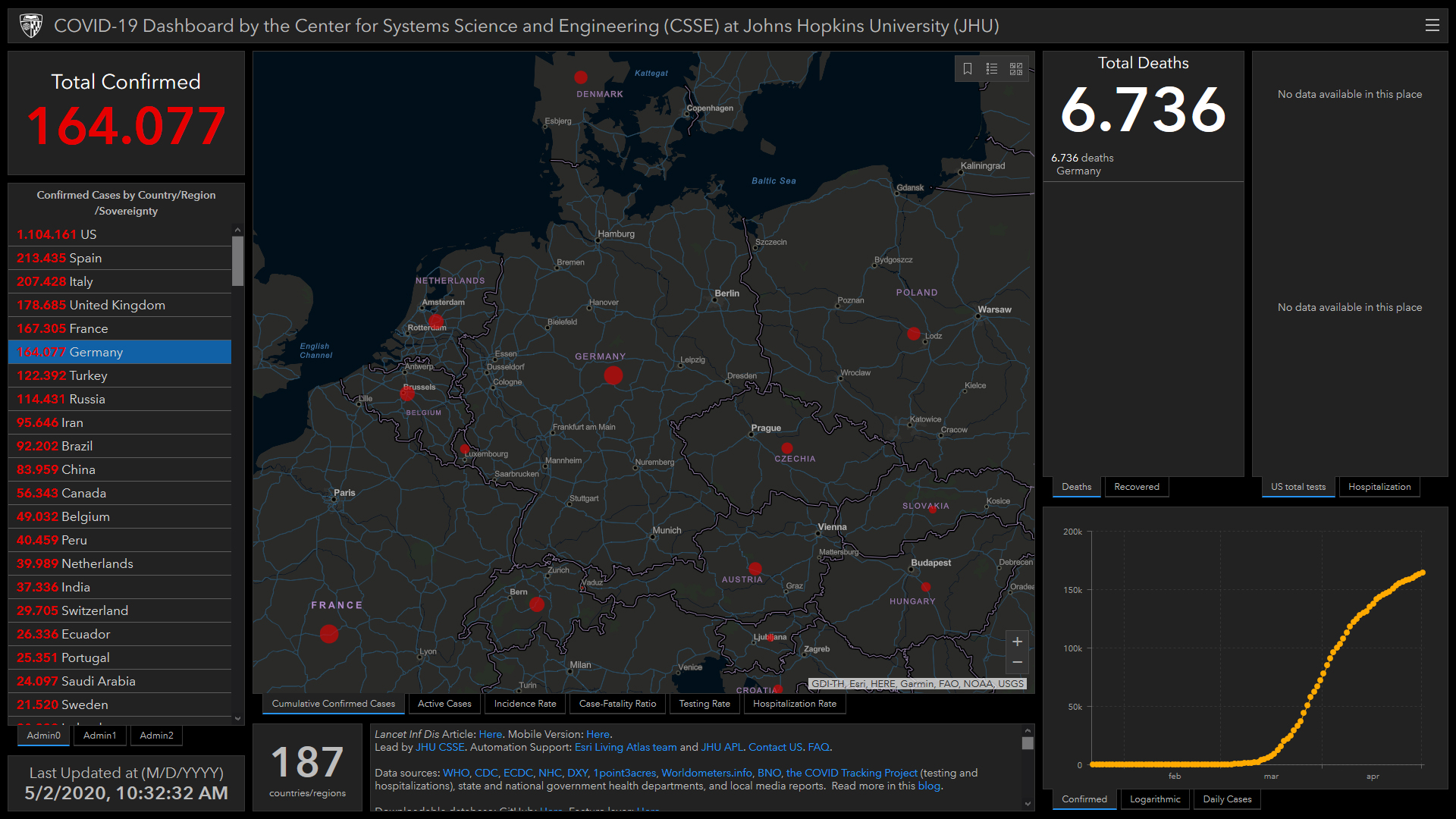Zoom out on the map with minus button
The image size is (1456, 819).
click(x=1017, y=663)
